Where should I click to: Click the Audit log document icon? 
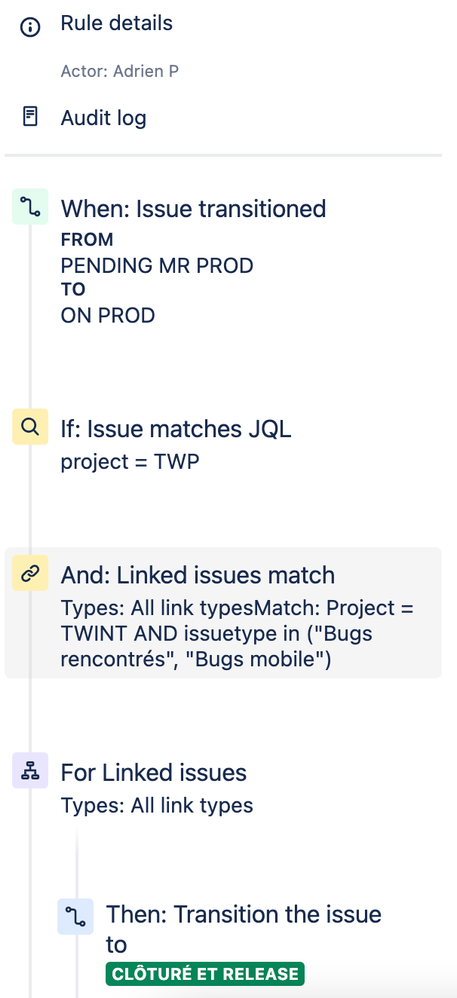30,116
